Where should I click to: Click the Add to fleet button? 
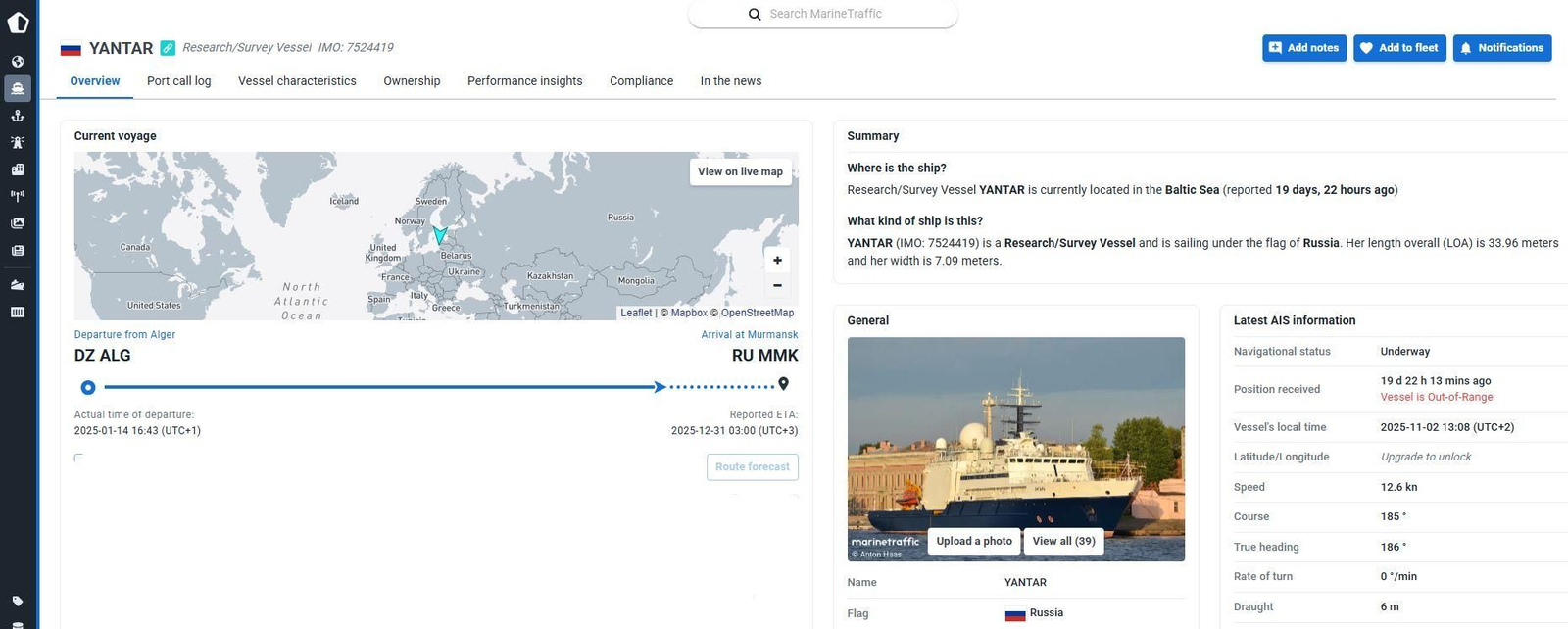pos(1399,48)
